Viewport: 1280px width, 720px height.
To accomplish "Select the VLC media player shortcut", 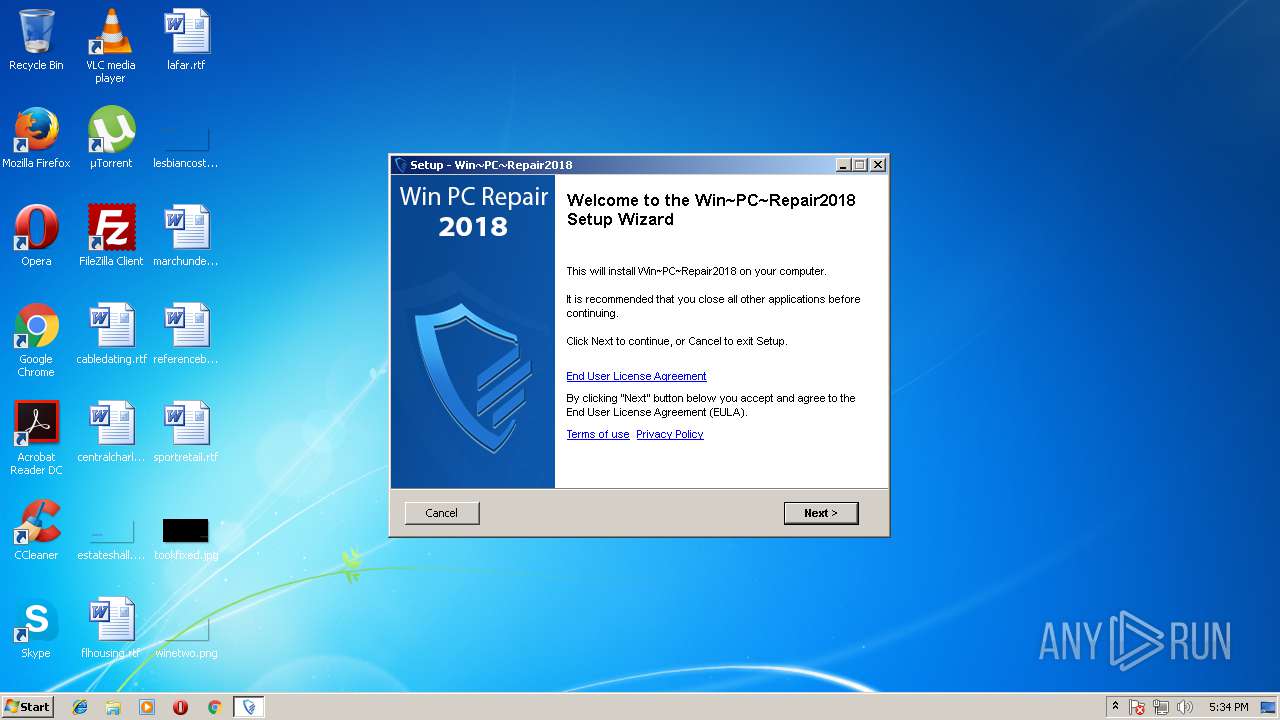I will click(x=111, y=45).
